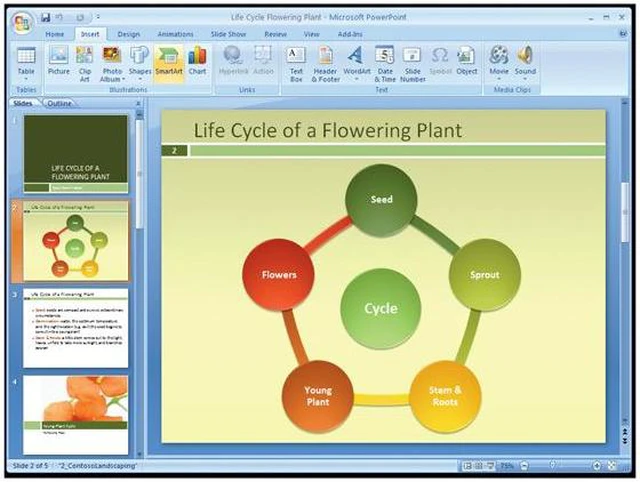640x482 pixels.
Task: Select slide 1 thumbnail
Action: pos(76,154)
